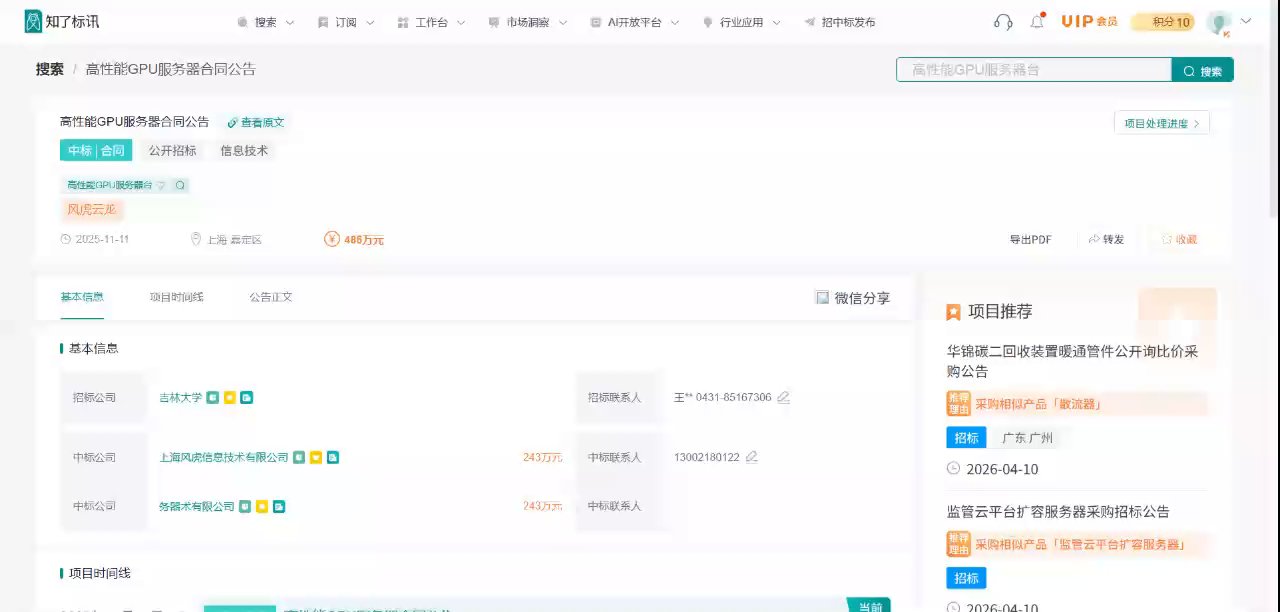
Task: Open 吉林大学 company link
Action: tap(180, 397)
